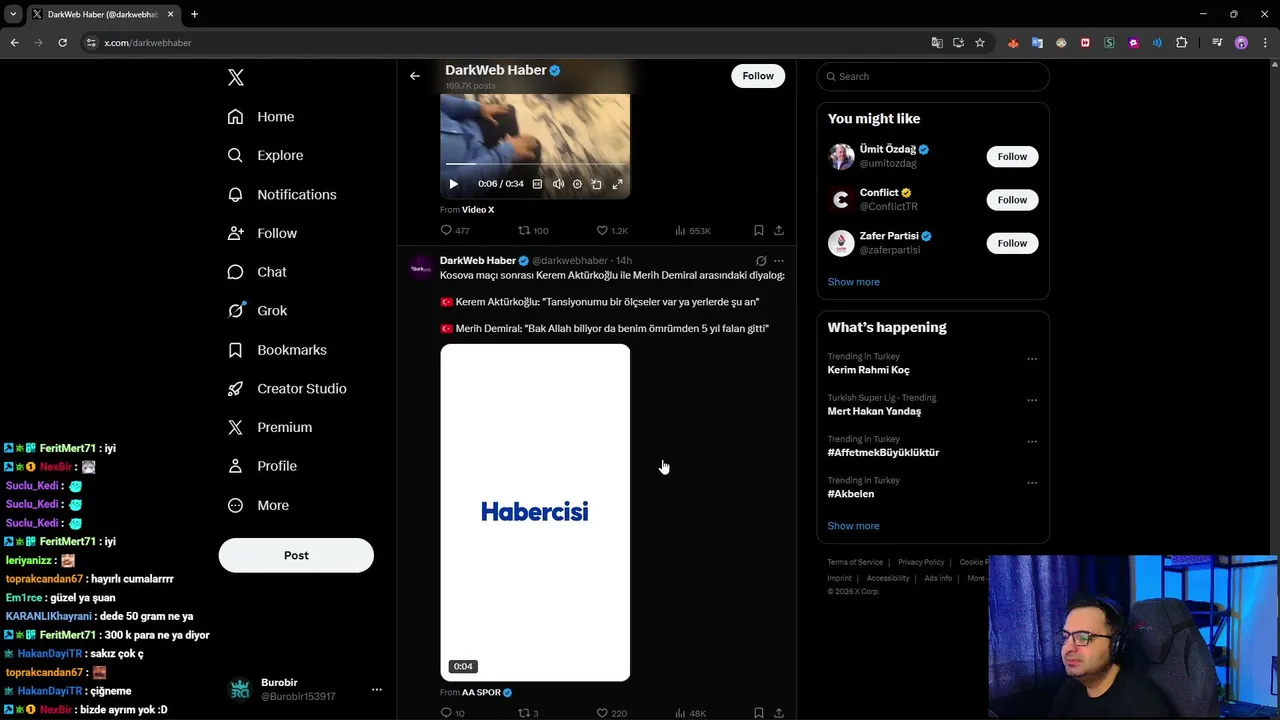The width and height of the screenshot is (1280, 720).
Task: View analytics for the 653K views post
Action: pos(692,230)
